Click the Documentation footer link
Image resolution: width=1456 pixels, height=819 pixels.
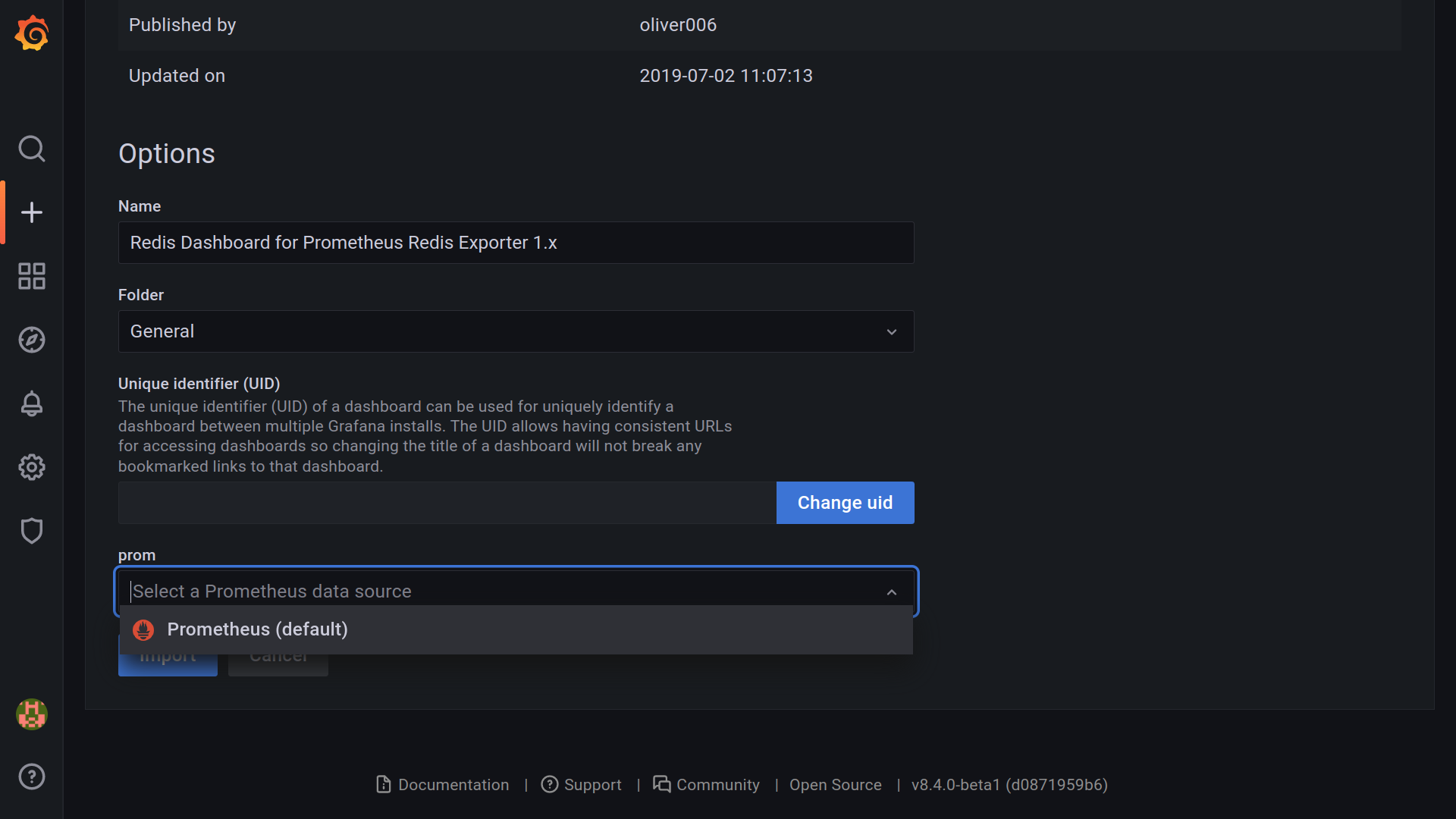click(x=441, y=784)
